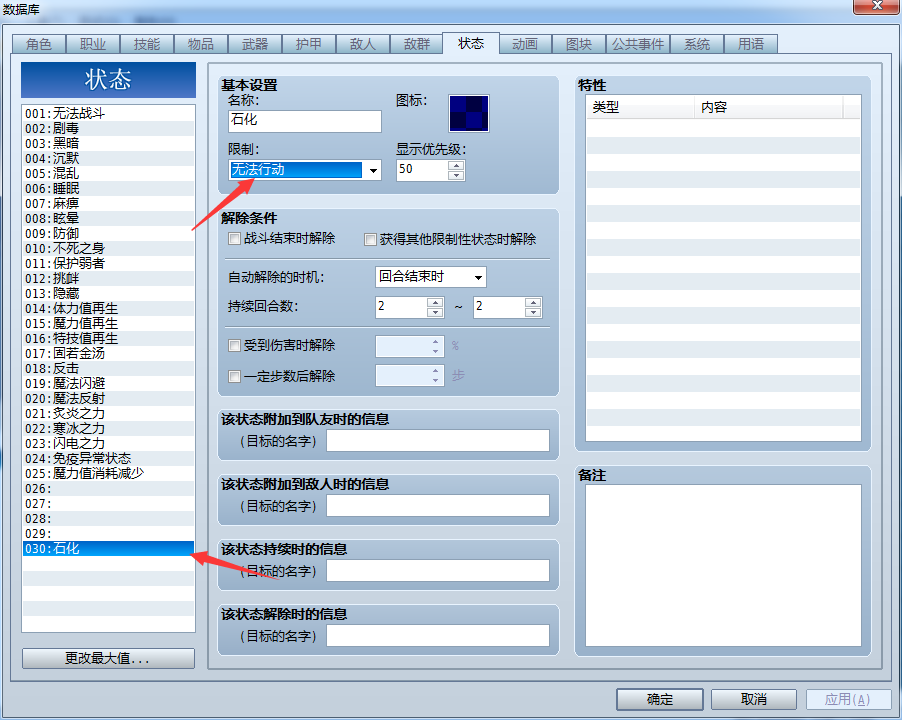
Task: Select state 011:保护弱者
Action: (108, 263)
